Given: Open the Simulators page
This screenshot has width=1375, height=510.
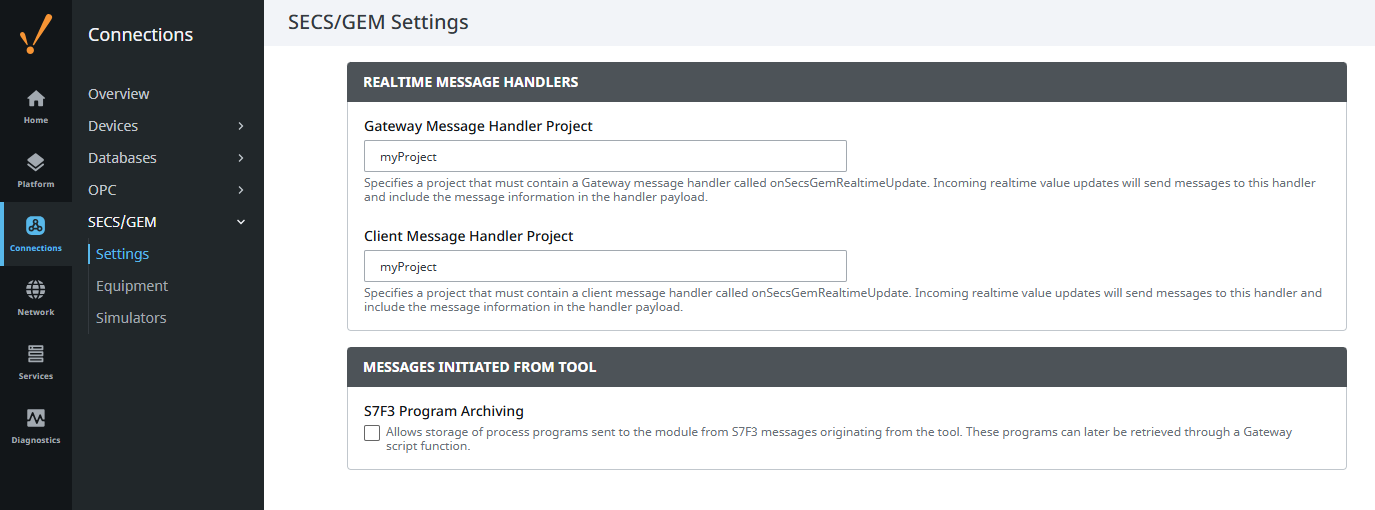Looking at the screenshot, I should click(131, 318).
